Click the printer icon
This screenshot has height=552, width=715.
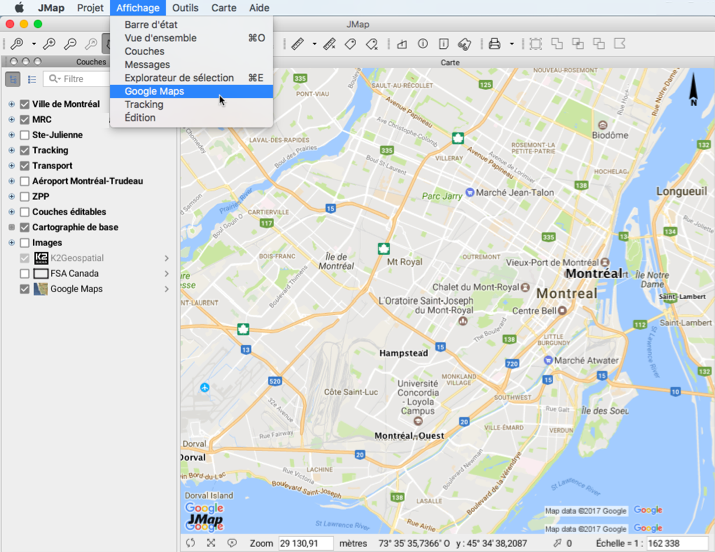click(494, 44)
